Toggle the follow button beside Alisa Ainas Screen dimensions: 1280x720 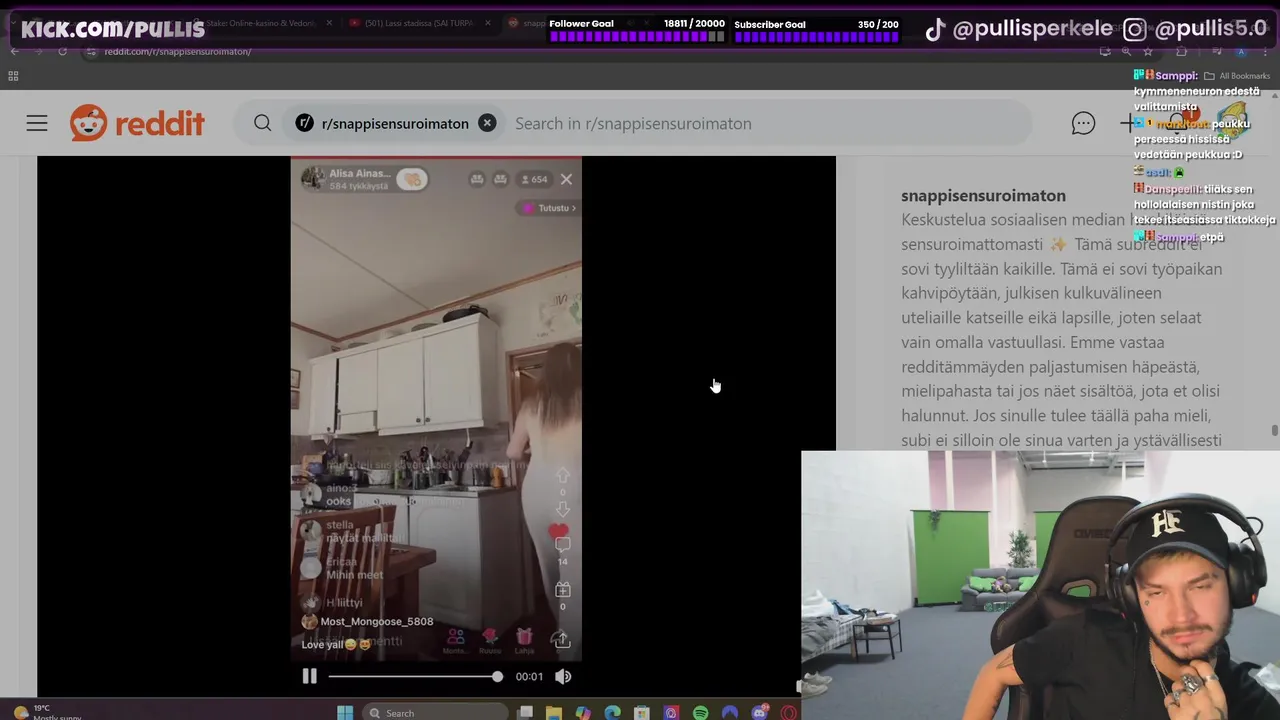click(x=411, y=179)
